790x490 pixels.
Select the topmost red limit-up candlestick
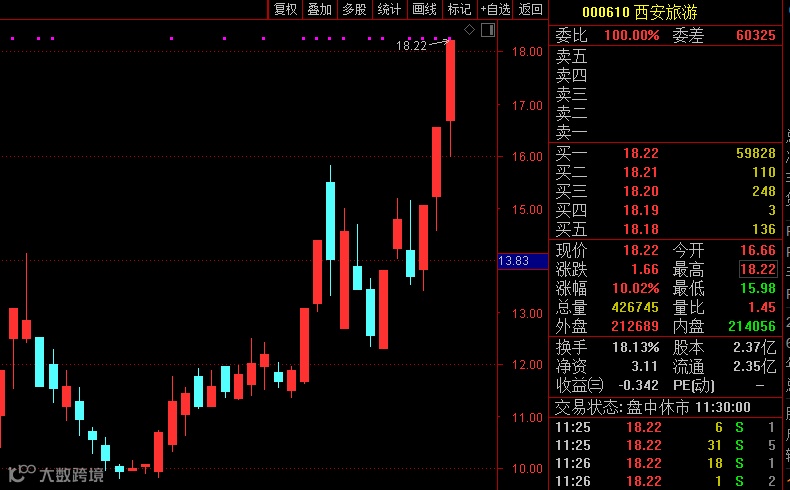click(x=450, y=81)
